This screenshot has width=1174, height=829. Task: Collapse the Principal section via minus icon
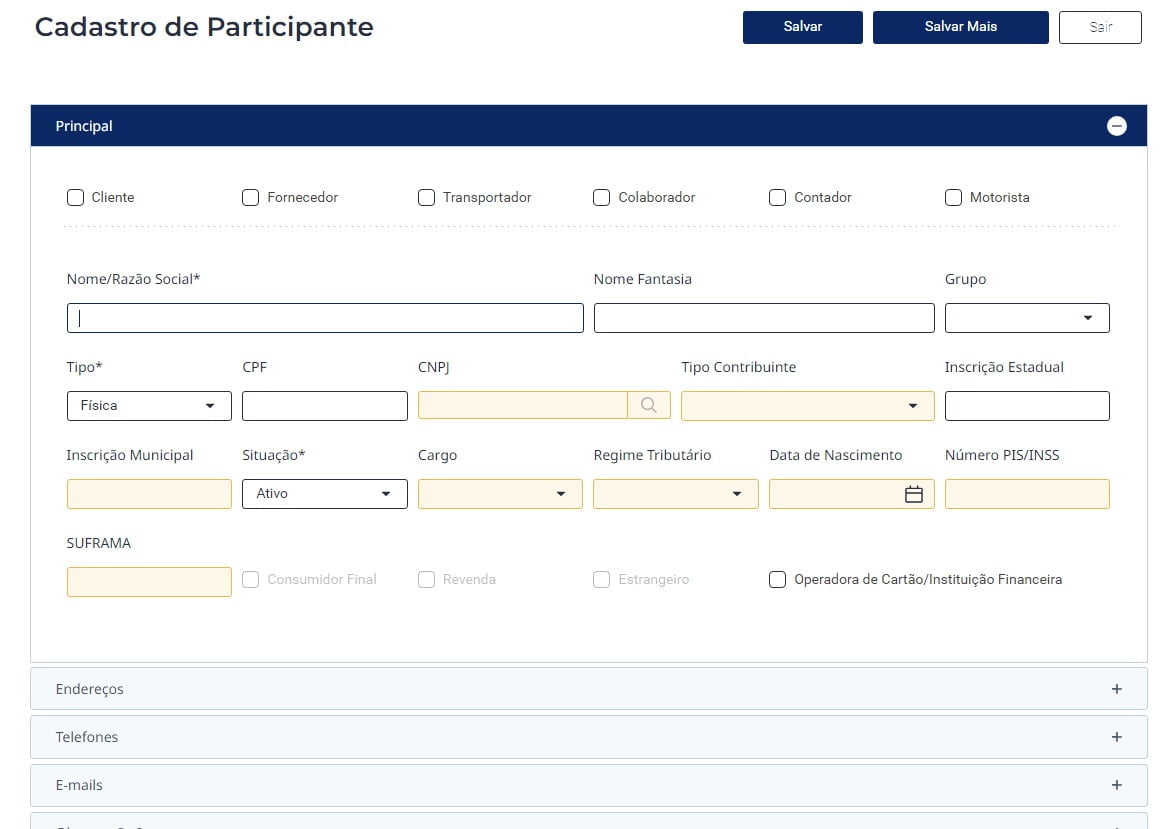(1117, 125)
